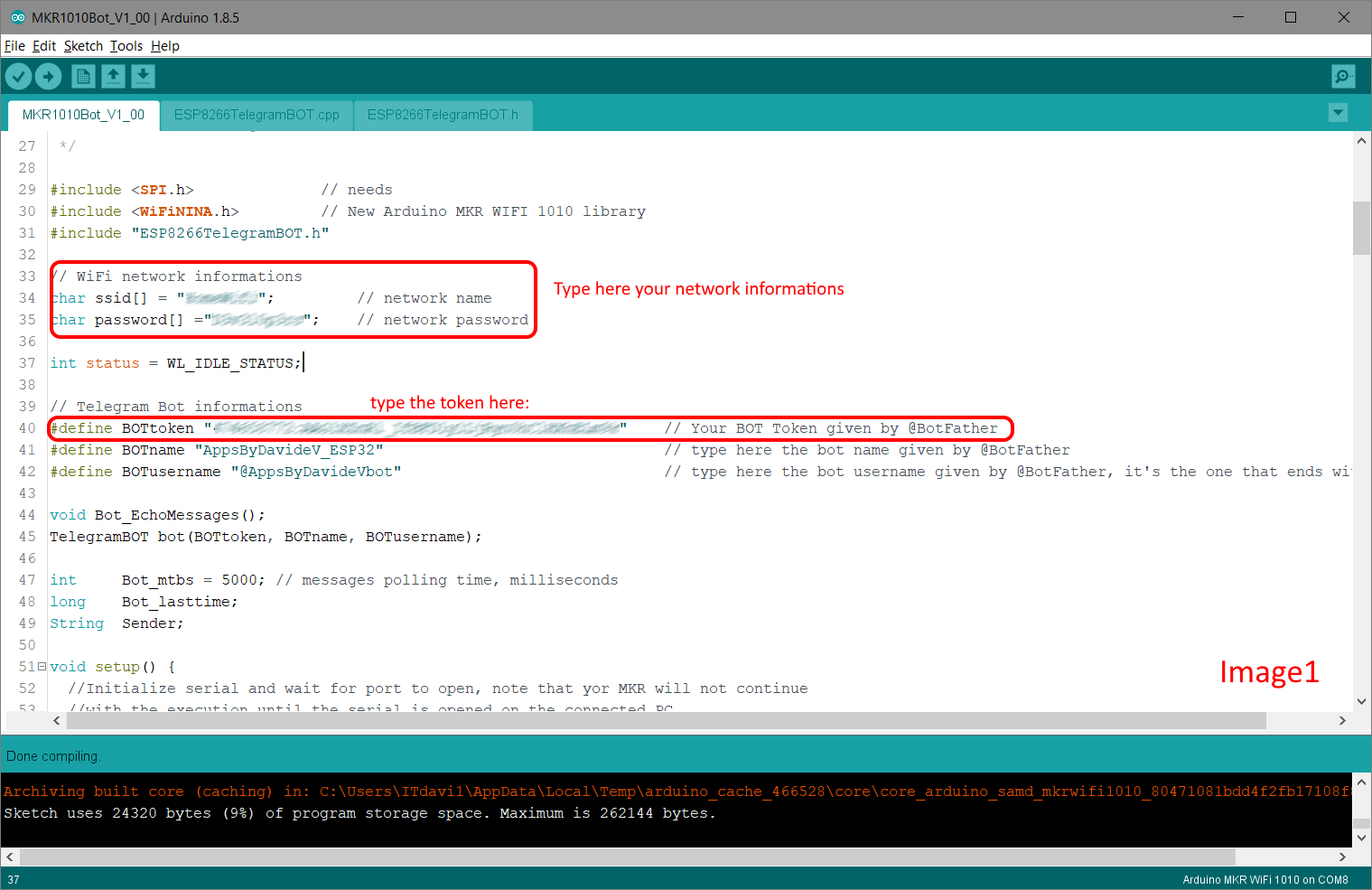1372x890 pixels.
Task: Select the MKR1010Bot_V1_00 tab
Action: (83, 115)
